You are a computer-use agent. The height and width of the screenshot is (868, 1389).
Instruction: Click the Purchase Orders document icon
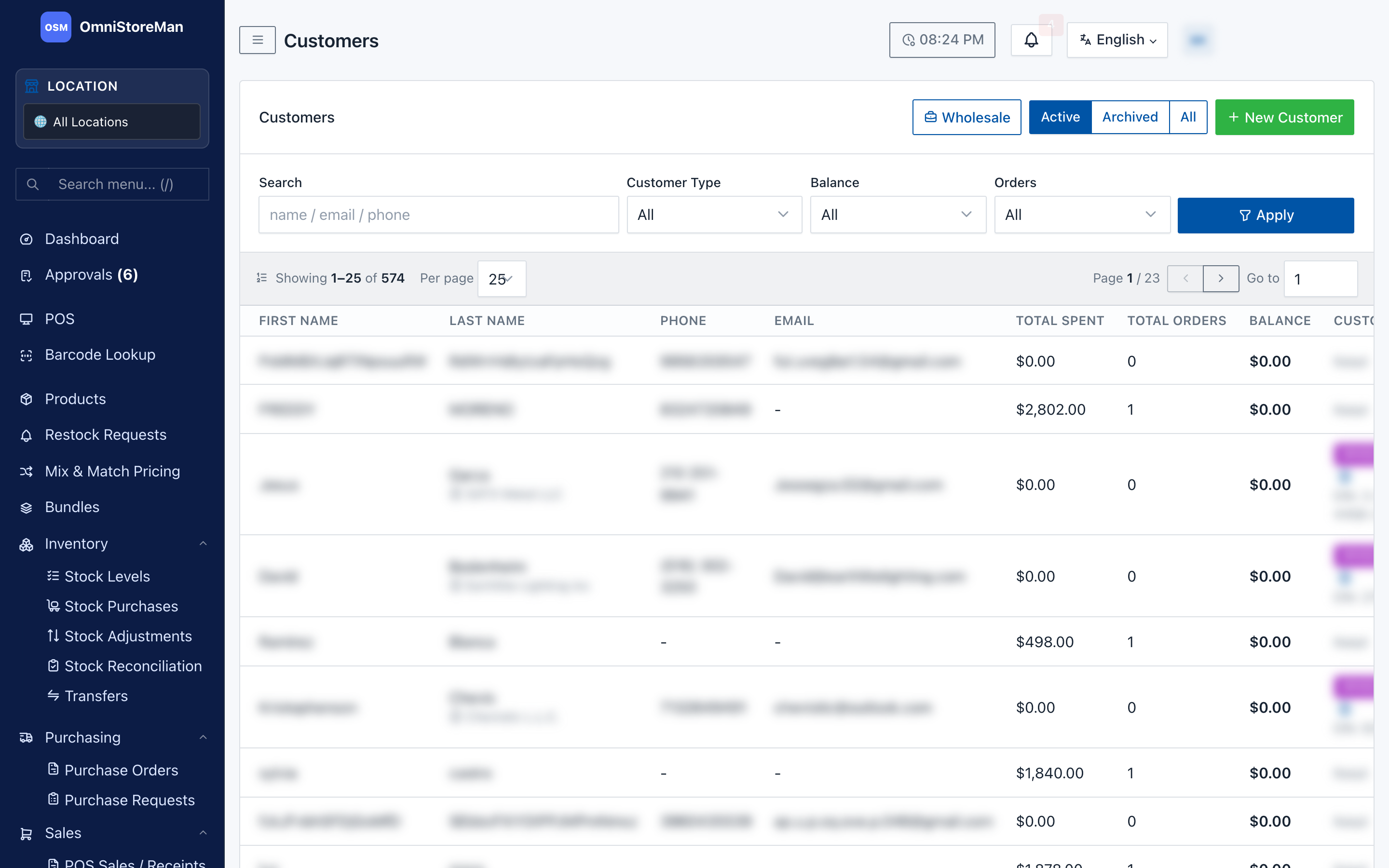[53, 769]
